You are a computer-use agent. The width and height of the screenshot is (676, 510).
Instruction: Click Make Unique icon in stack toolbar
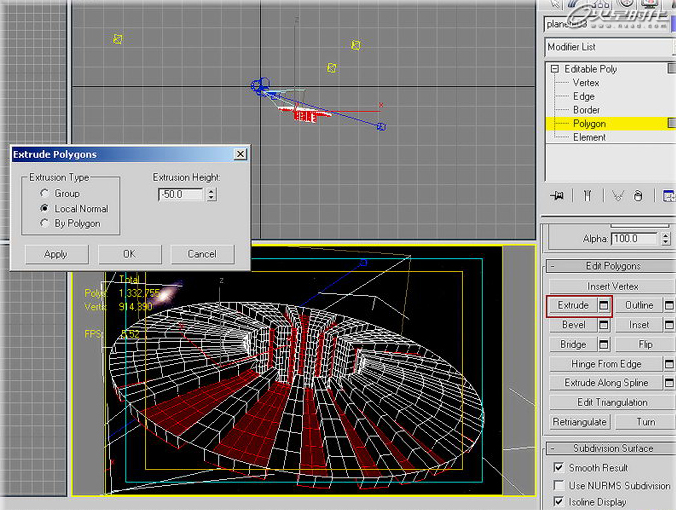pyautogui.click(x=616, y=195)
